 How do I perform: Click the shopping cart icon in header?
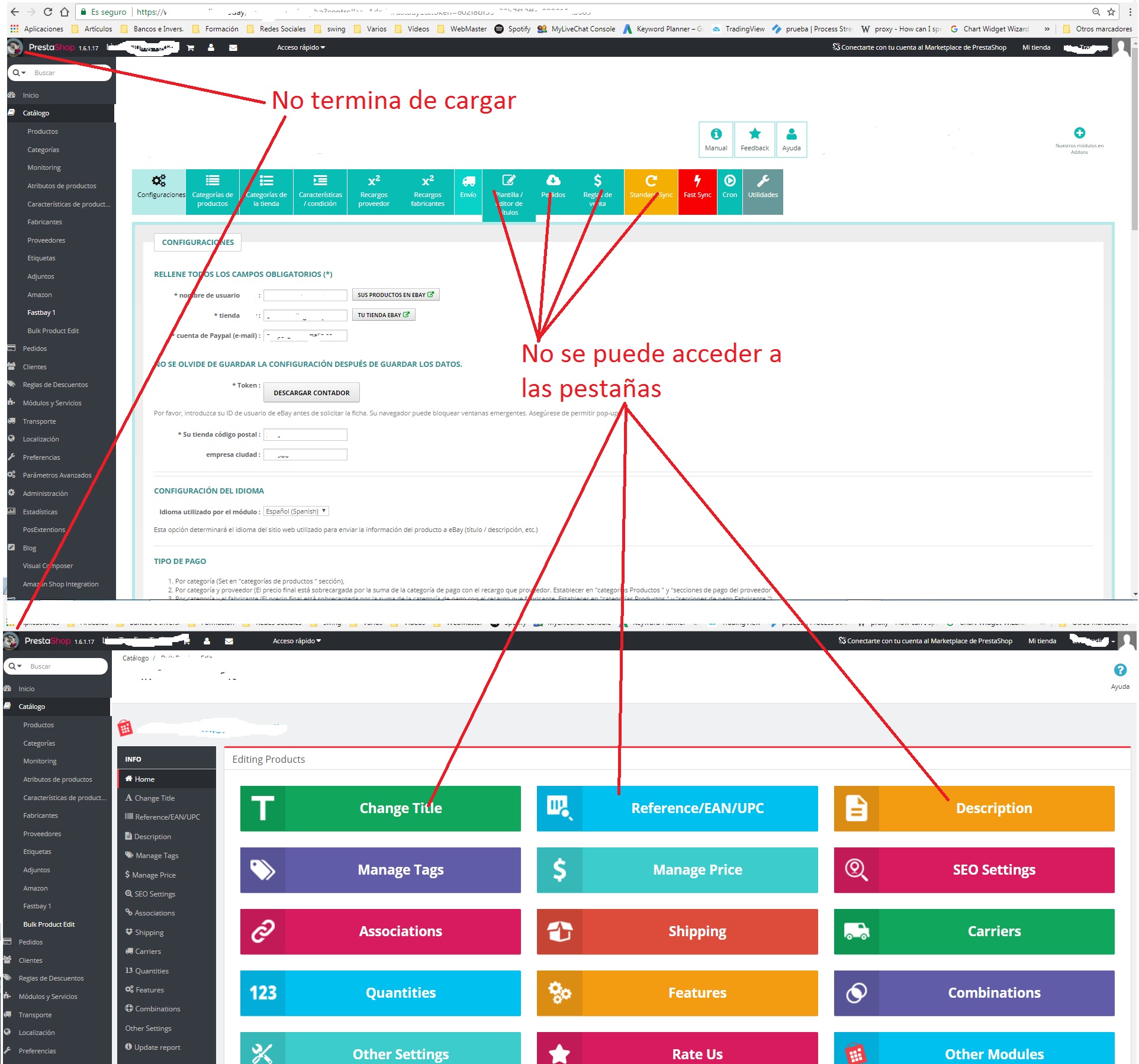point(191,48)
